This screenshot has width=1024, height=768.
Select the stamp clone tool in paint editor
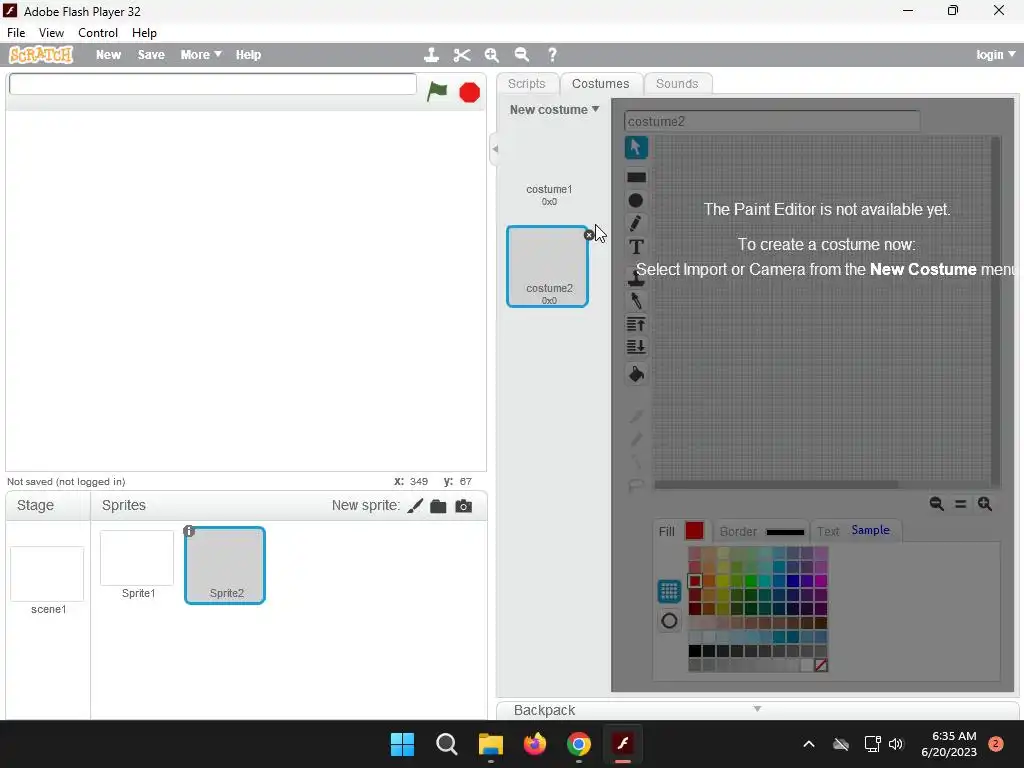(636, 277)
